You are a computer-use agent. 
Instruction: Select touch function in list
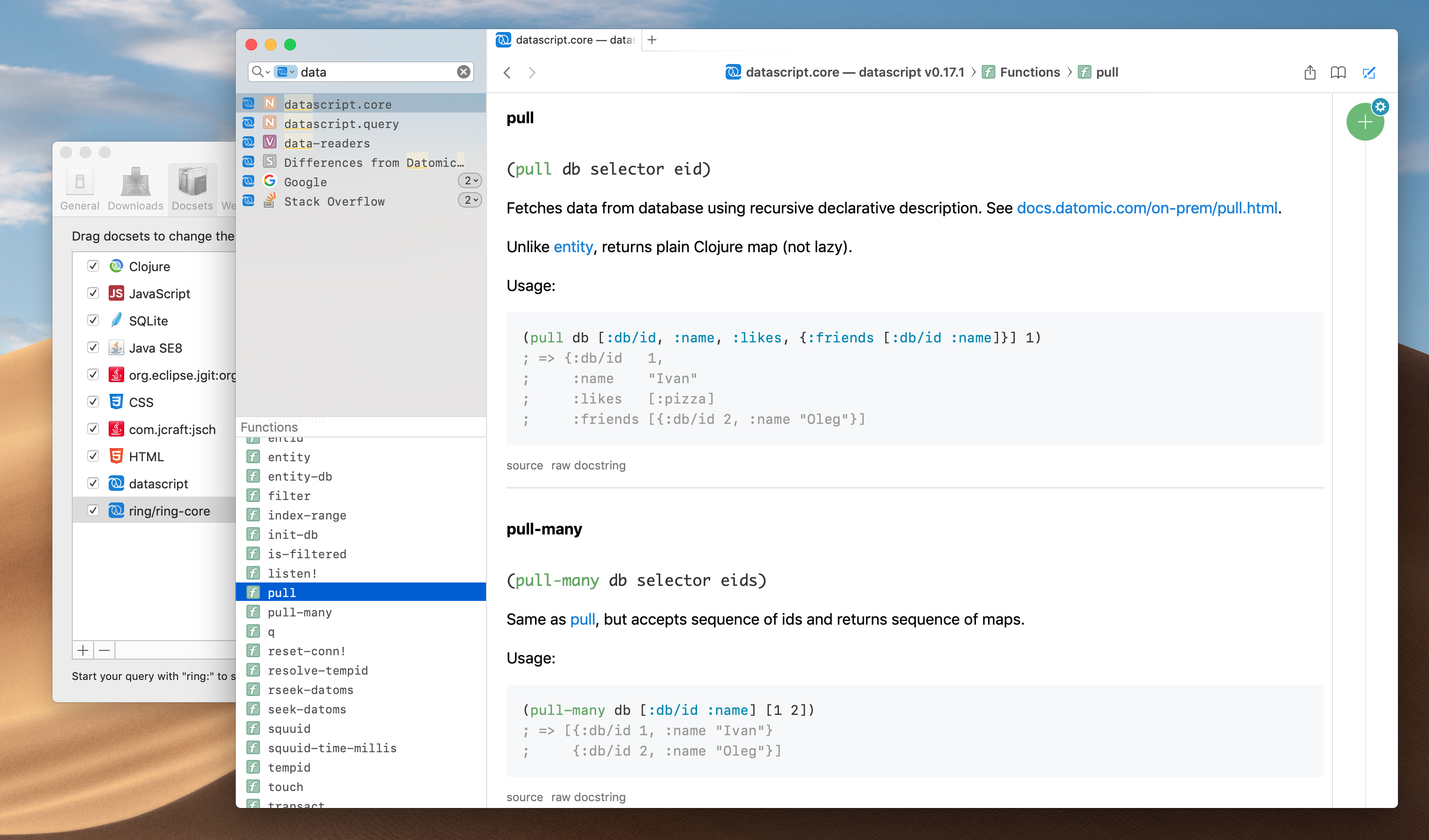point(361,787)
